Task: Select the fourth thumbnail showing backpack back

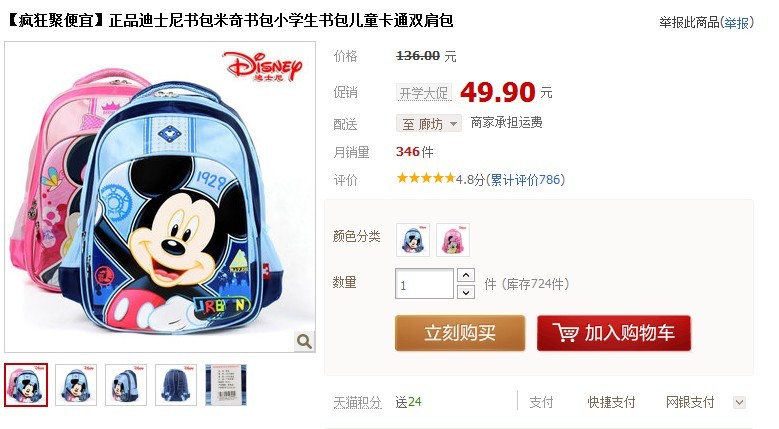Action: click(176, 385)
